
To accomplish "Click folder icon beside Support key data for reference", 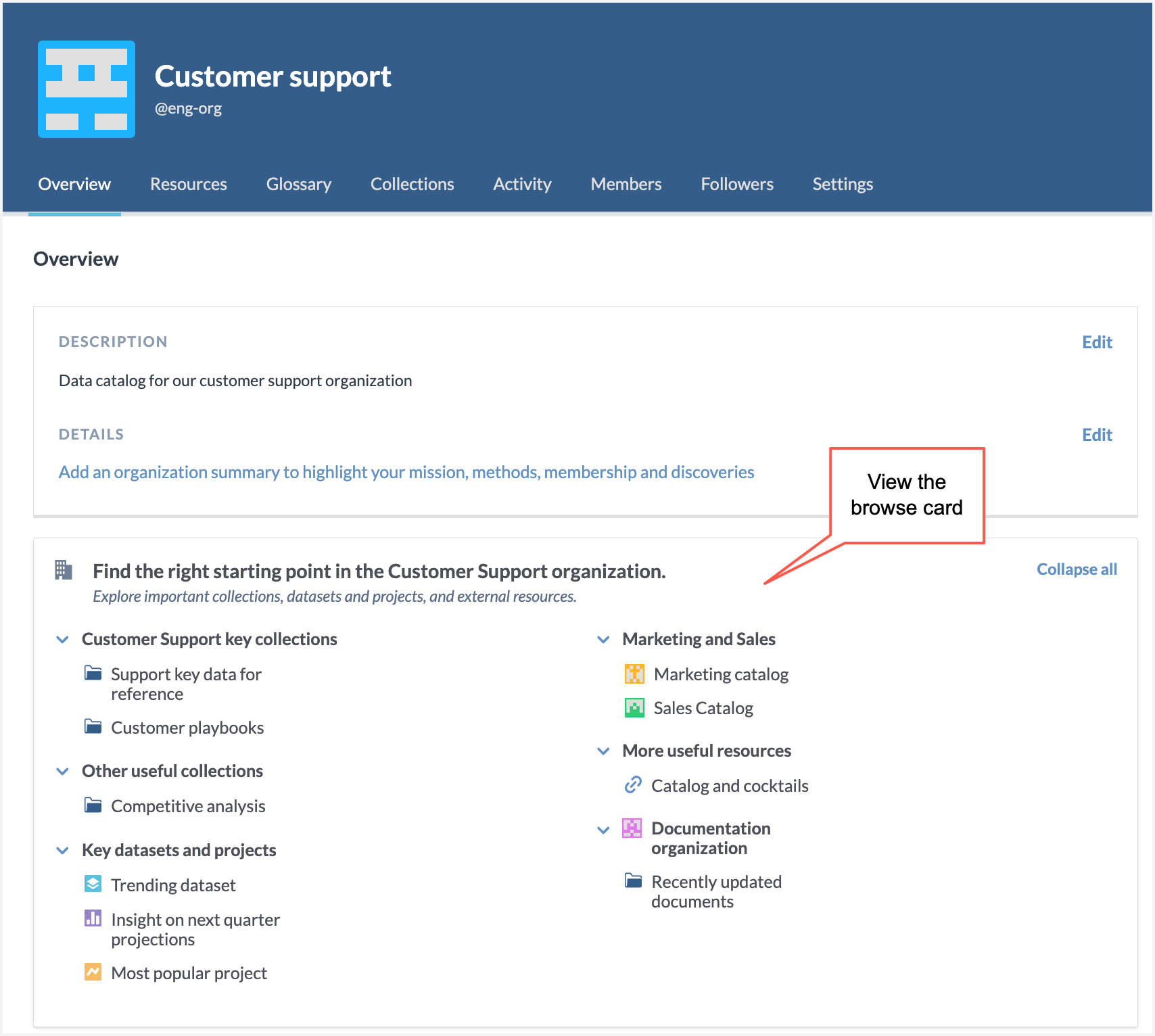I will 93,673.
